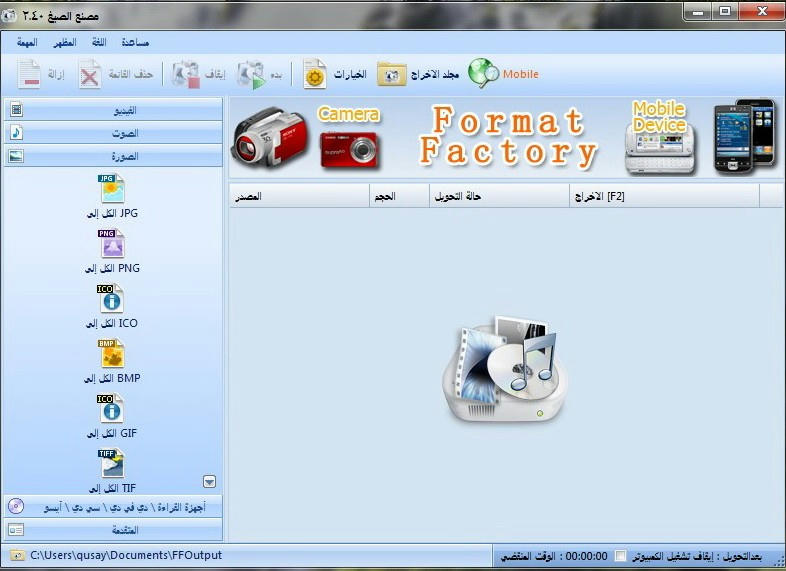The image size is (786, 571).
Task: Sort by Convert State (حالة التحويل) column
Action: tap(499, 196)
